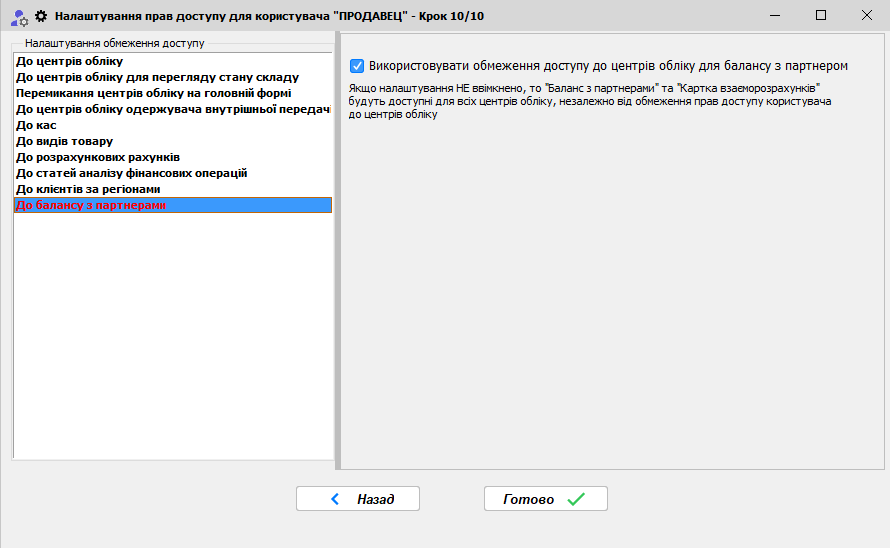Go back with the 'Назад' button
This screenshot has height=548, width=890.
point(358,499)
